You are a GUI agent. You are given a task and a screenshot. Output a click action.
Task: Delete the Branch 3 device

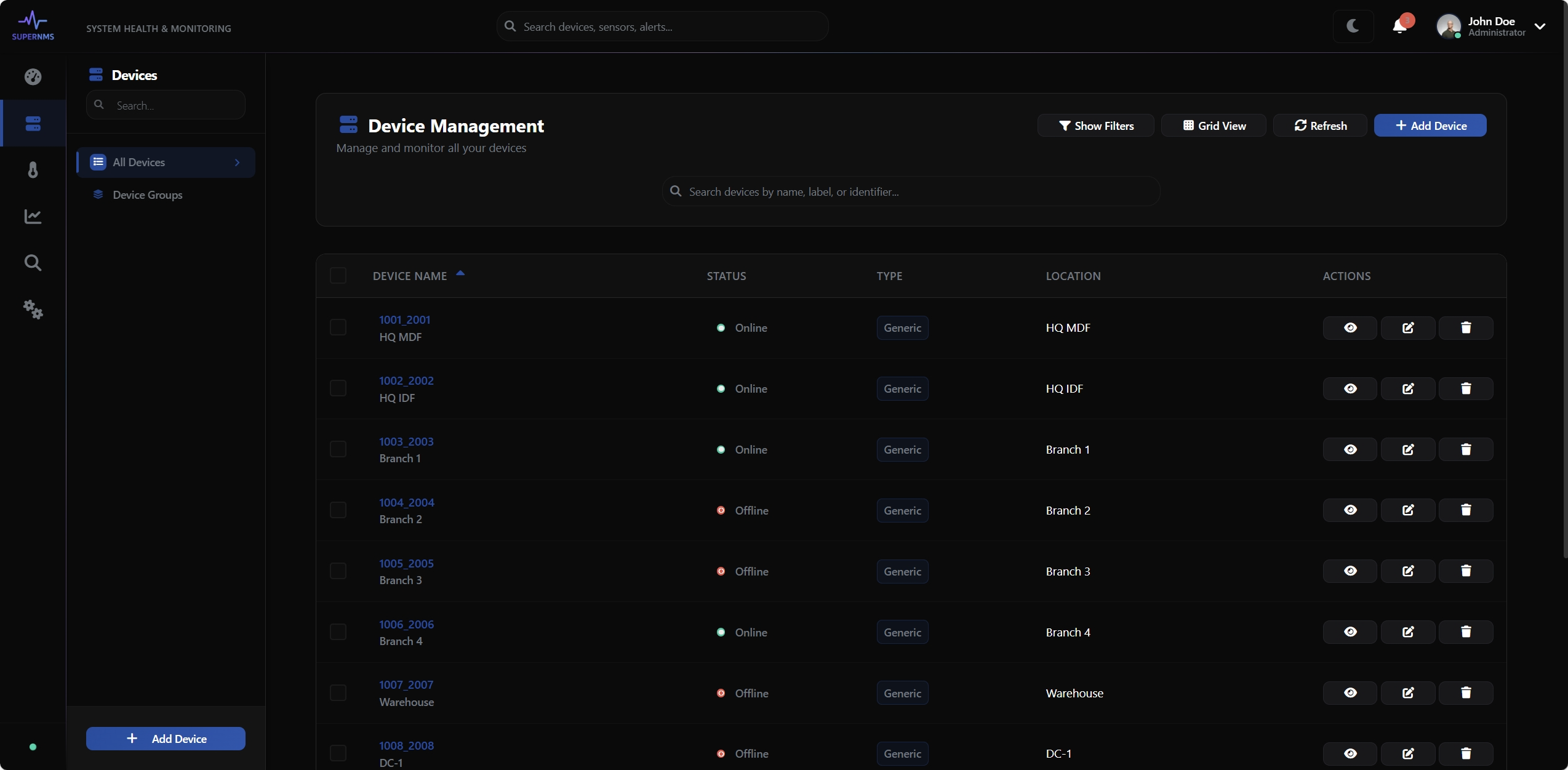(x=1466, y=571)
